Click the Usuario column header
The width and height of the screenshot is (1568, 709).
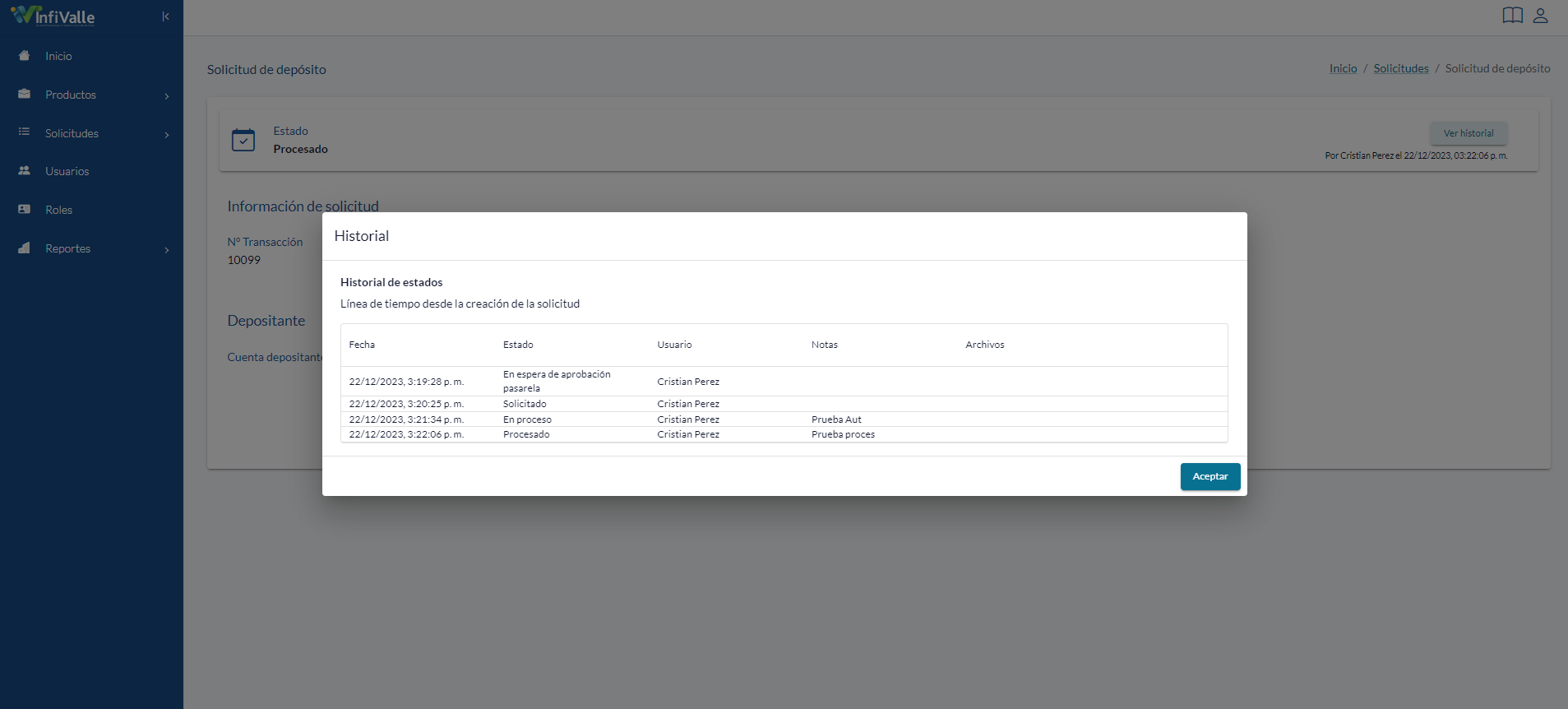point(674,345)
